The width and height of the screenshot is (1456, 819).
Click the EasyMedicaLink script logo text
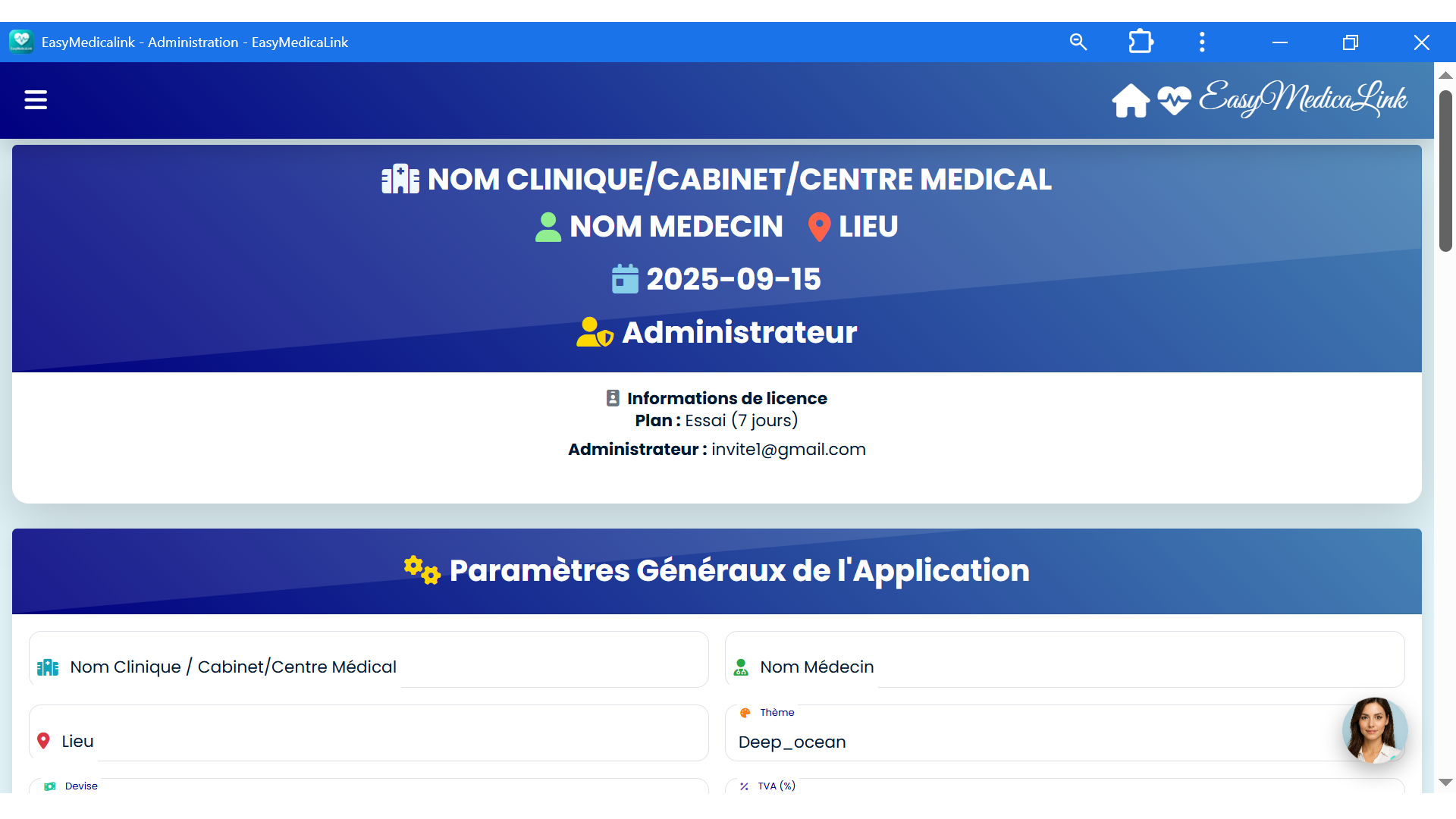[x=1303, y=99]
